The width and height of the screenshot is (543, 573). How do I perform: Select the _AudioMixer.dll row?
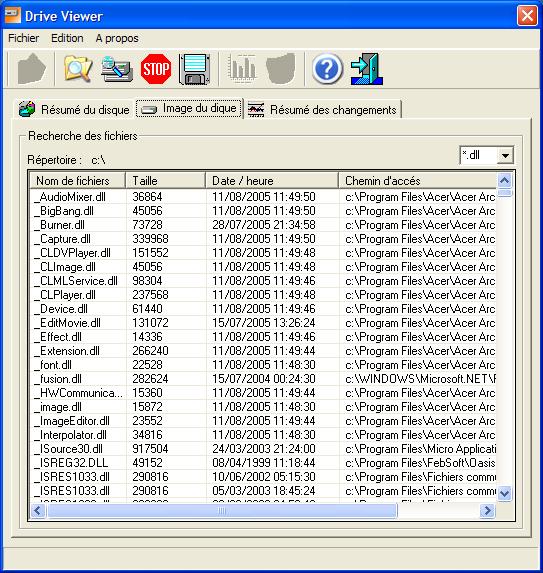pyautogui.click(x=262, y=197)
